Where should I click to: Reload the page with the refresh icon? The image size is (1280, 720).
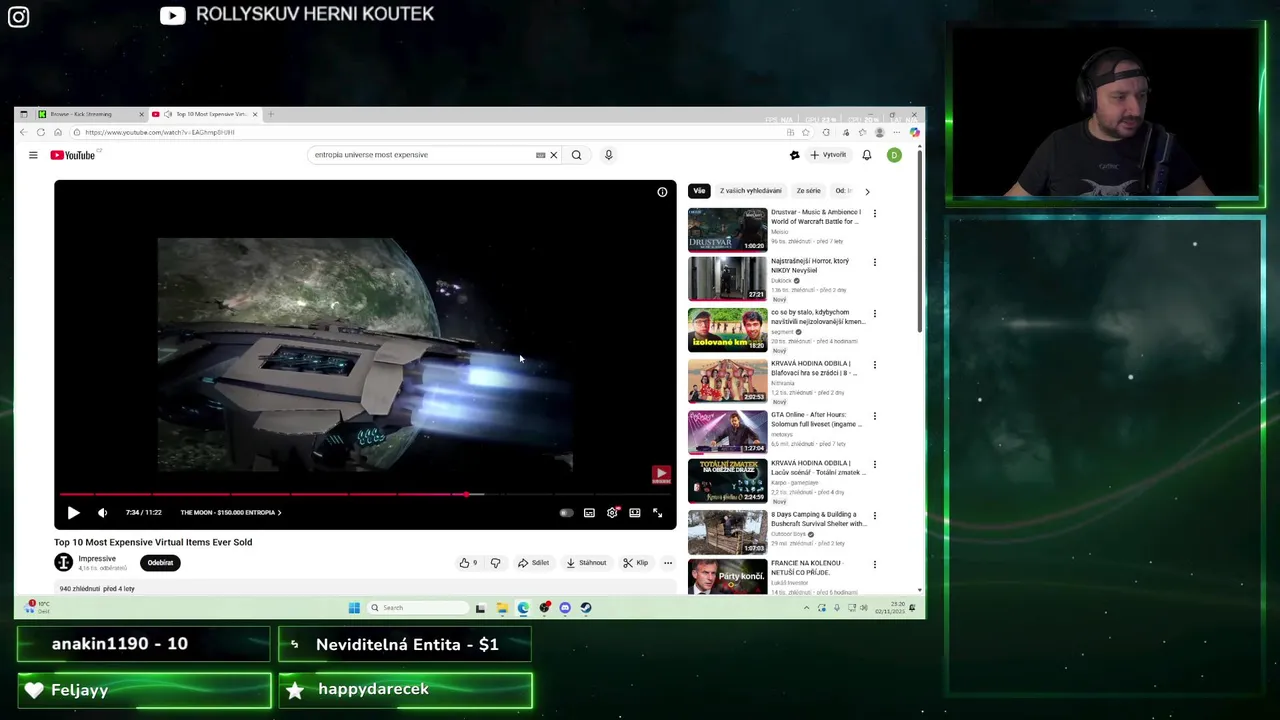coord(40,132)
